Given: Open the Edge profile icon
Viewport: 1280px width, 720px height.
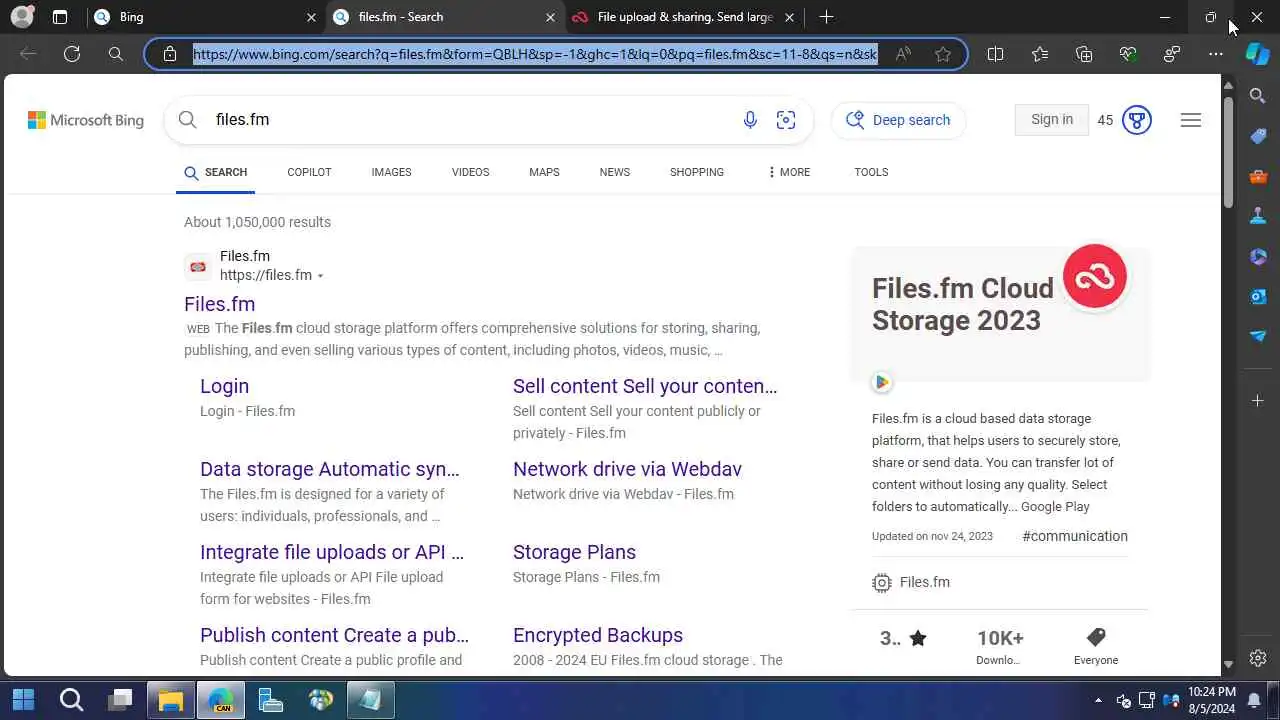Looking at the screenshot, I should tap(22, 17).
